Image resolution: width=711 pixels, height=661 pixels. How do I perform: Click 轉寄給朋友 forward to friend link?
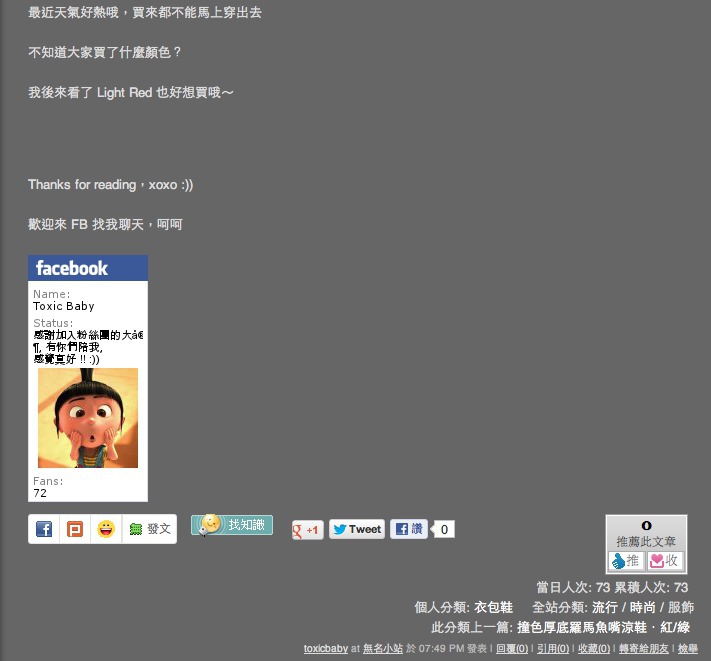(x=644, y=649)
